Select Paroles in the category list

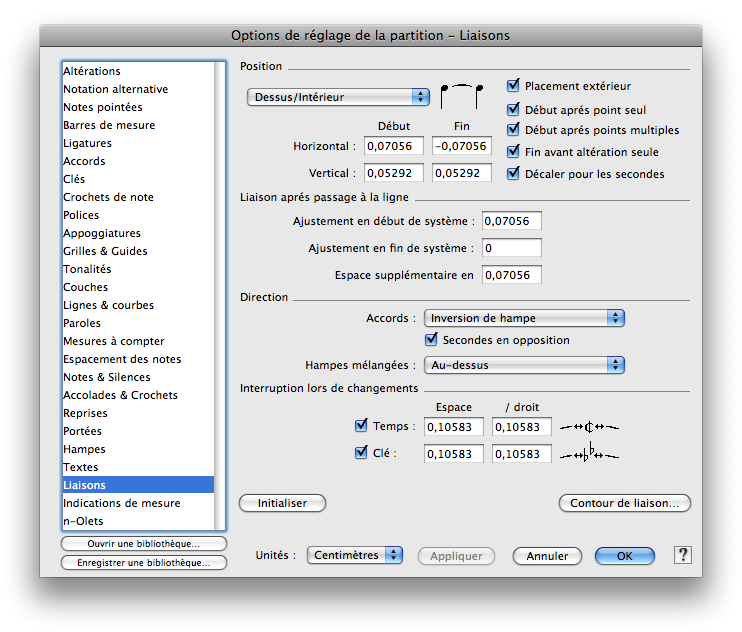click(82, 323)
